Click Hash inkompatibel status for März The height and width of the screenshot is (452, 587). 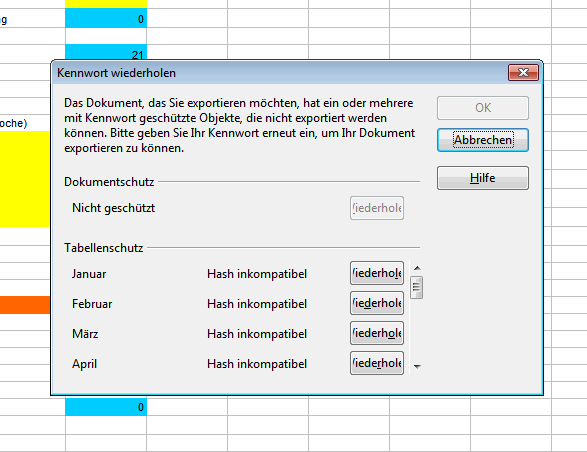coord(257,334)
